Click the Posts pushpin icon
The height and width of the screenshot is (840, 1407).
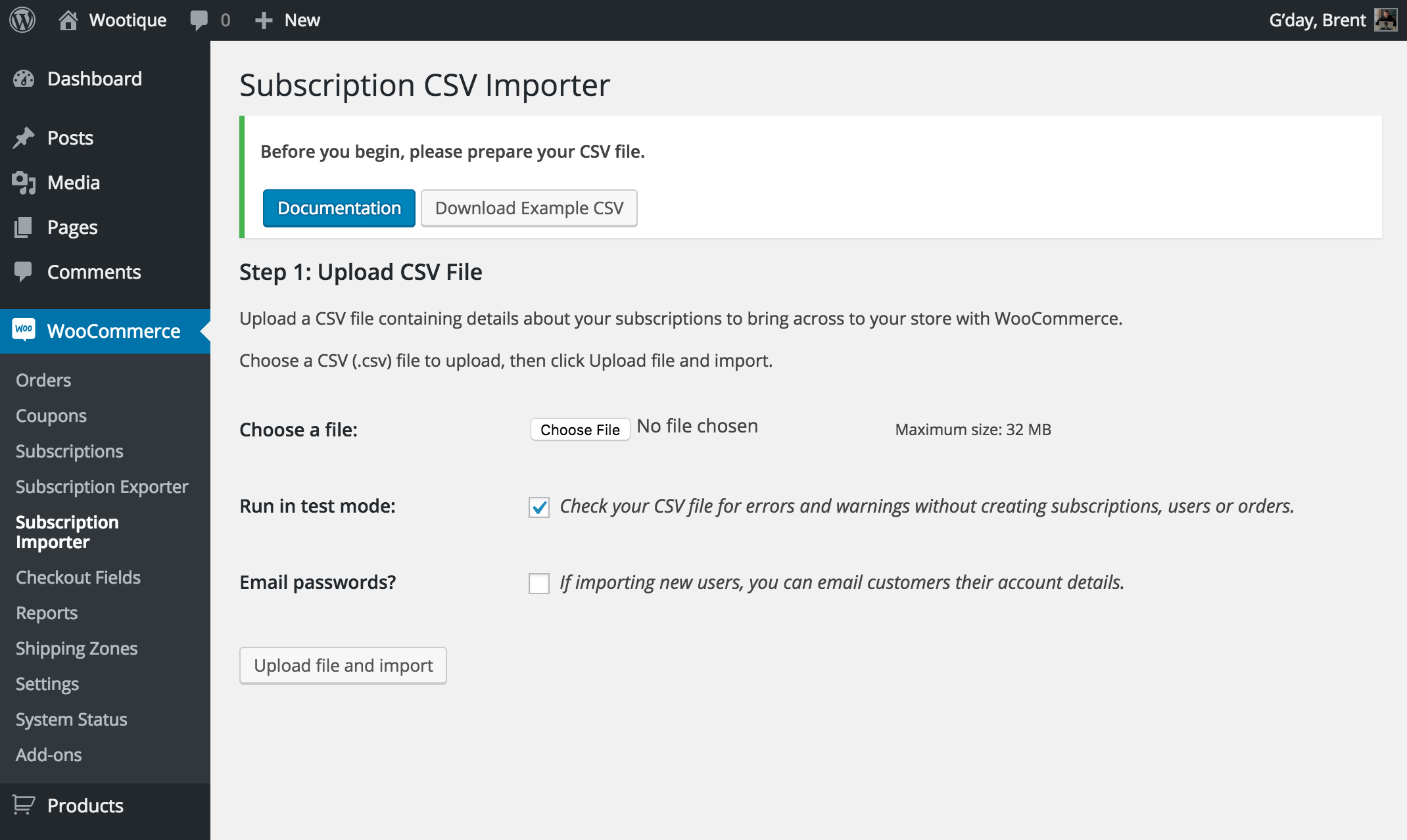(x=24, y=138)
